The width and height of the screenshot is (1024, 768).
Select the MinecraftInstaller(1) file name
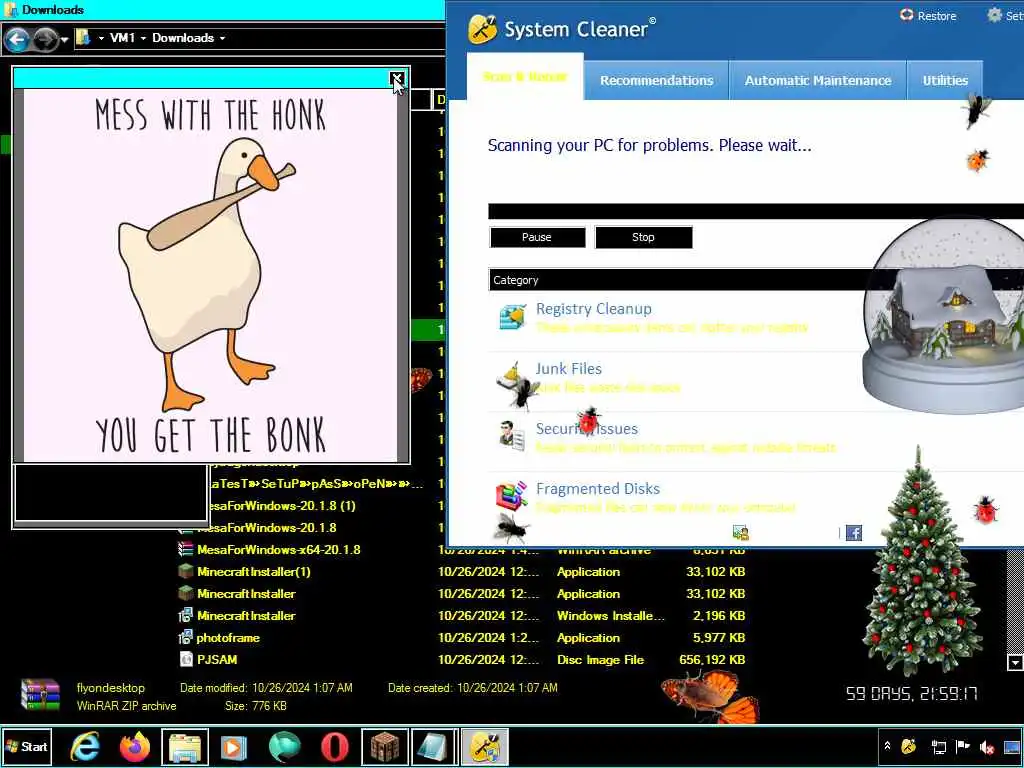pos(254,572)
